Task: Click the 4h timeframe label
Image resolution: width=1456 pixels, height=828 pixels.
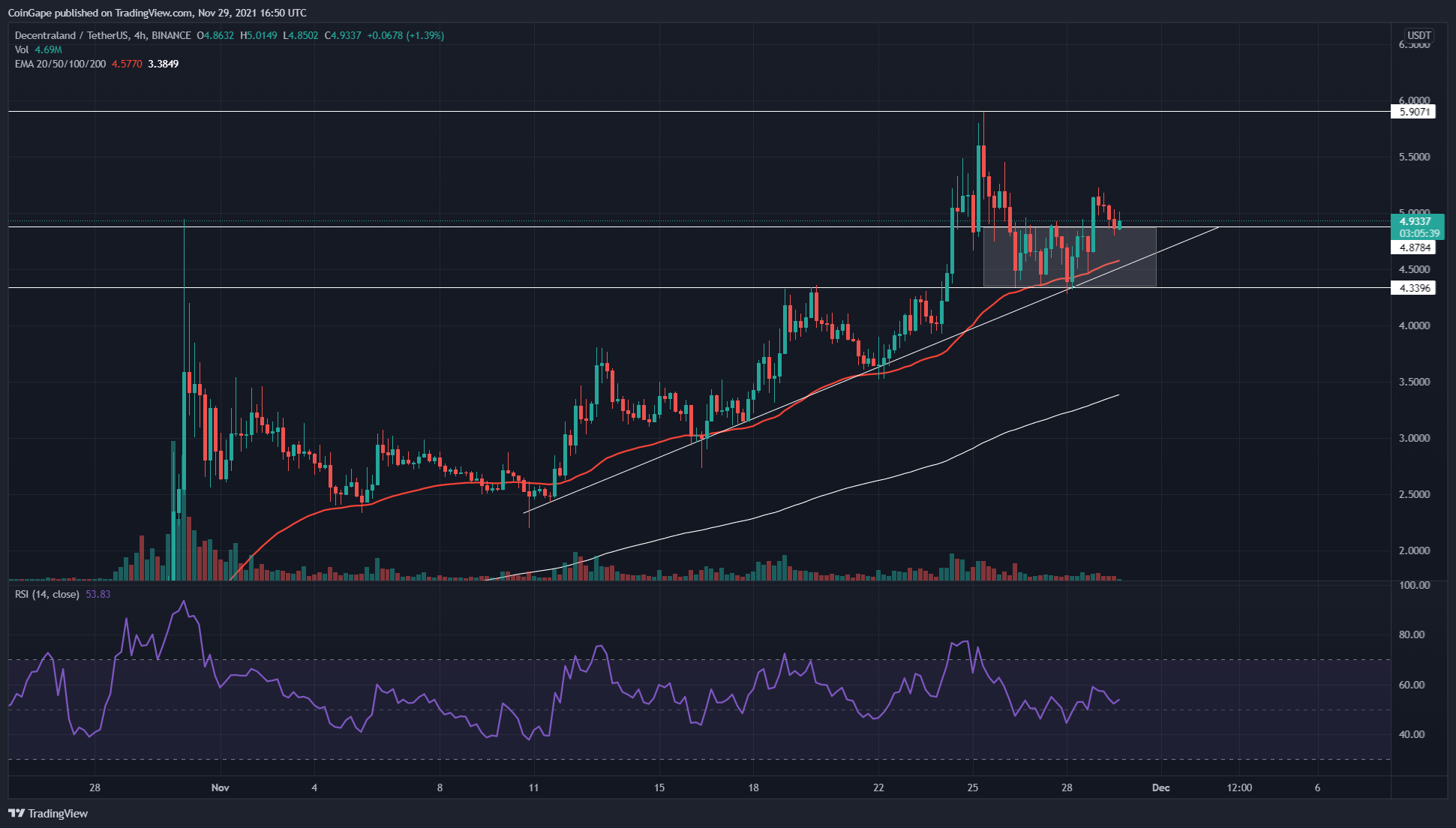Action: pos(138,35)
